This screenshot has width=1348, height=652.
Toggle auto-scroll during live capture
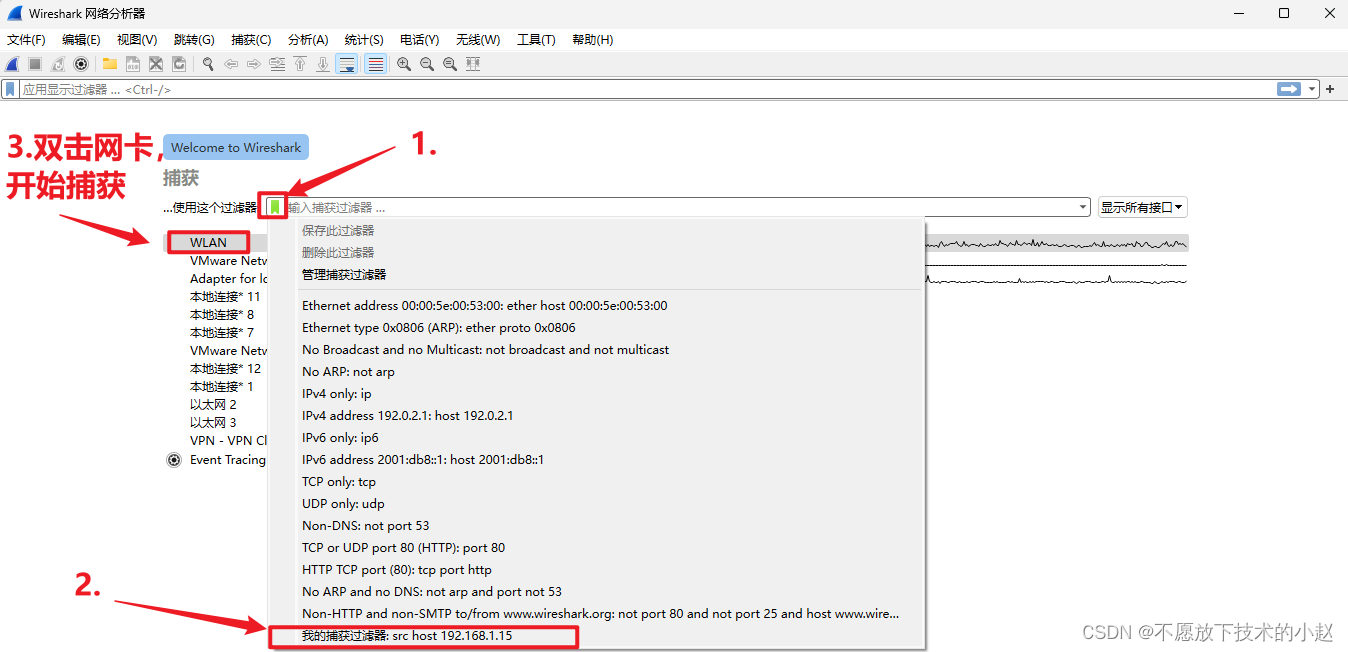click(347, 64)
